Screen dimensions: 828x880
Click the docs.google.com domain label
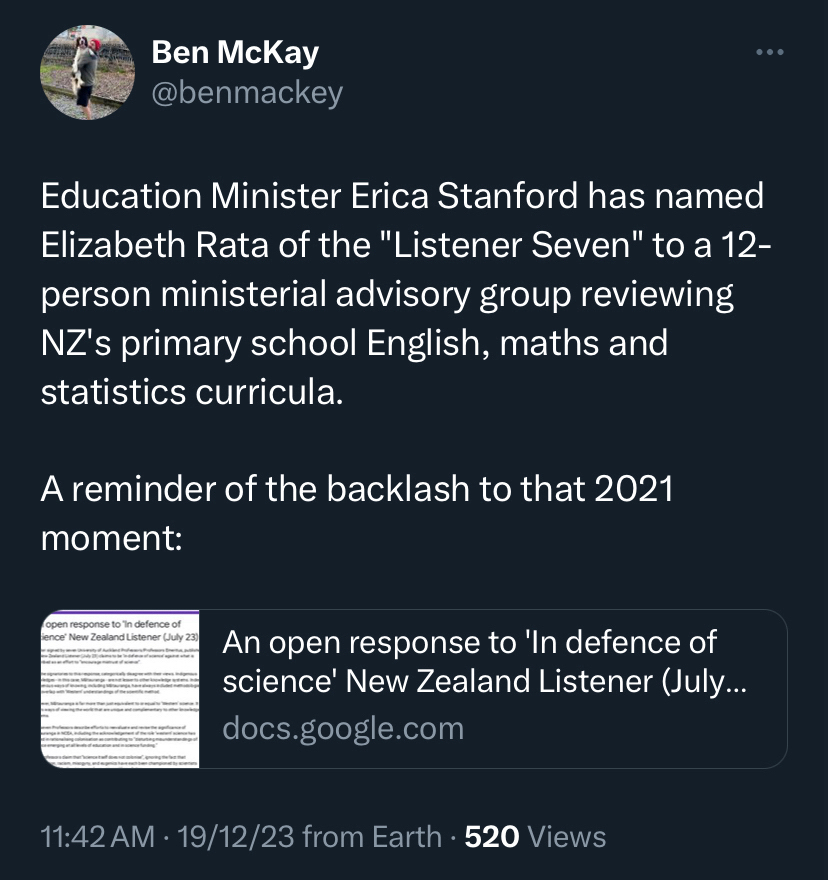pos(343,728)
